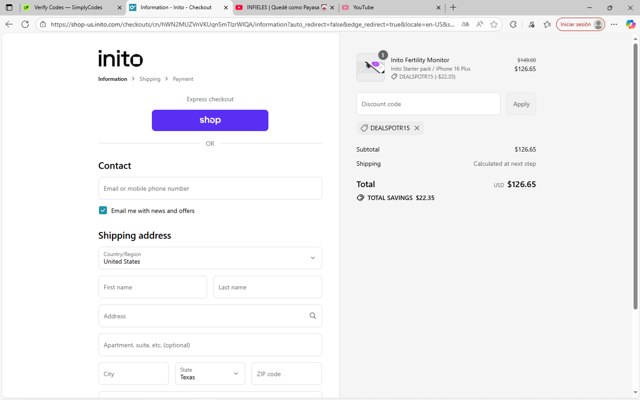Open favorites list icon

point(547,24)
